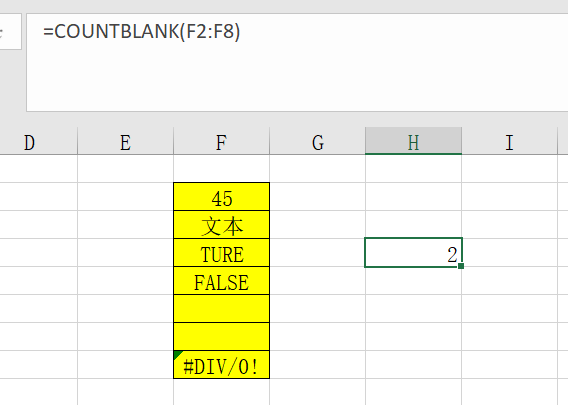Viewport: 568px width, 405px height.
Task: Click the empty cell in column I beside result 2
Action: click(x=509, y=253)
